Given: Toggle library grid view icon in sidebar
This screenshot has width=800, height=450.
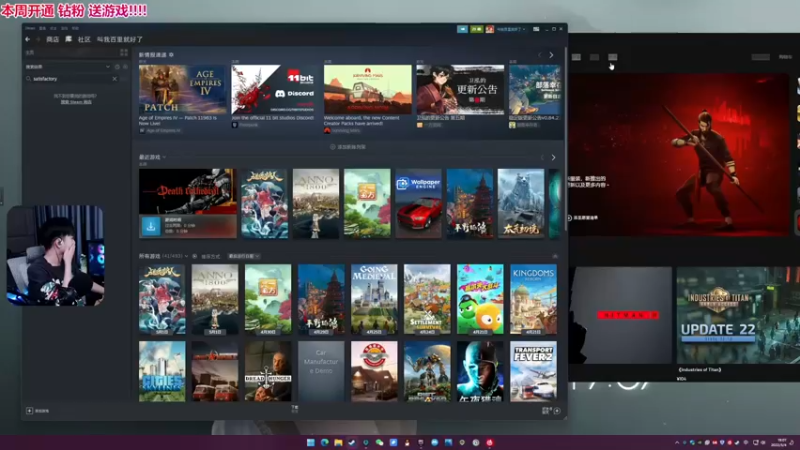Looking at the screenshot, I should coord(124,53).
